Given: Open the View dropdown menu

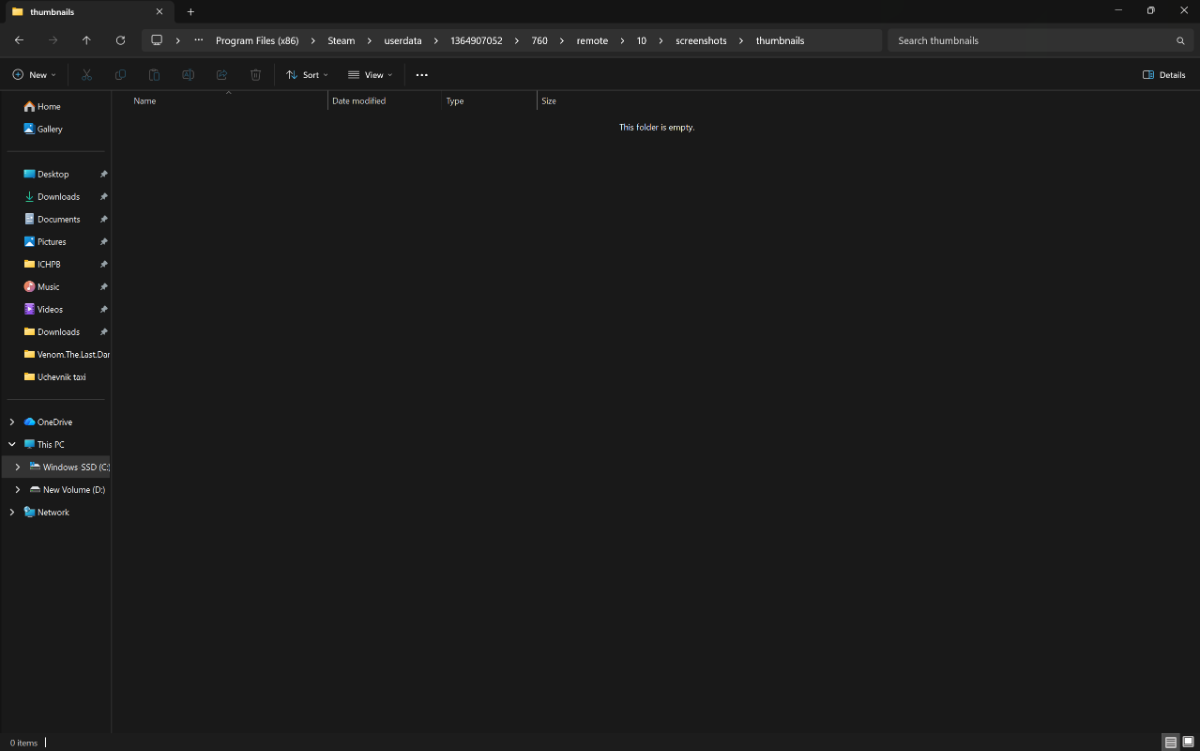Looking at the screenshot, I should (370, 75).
